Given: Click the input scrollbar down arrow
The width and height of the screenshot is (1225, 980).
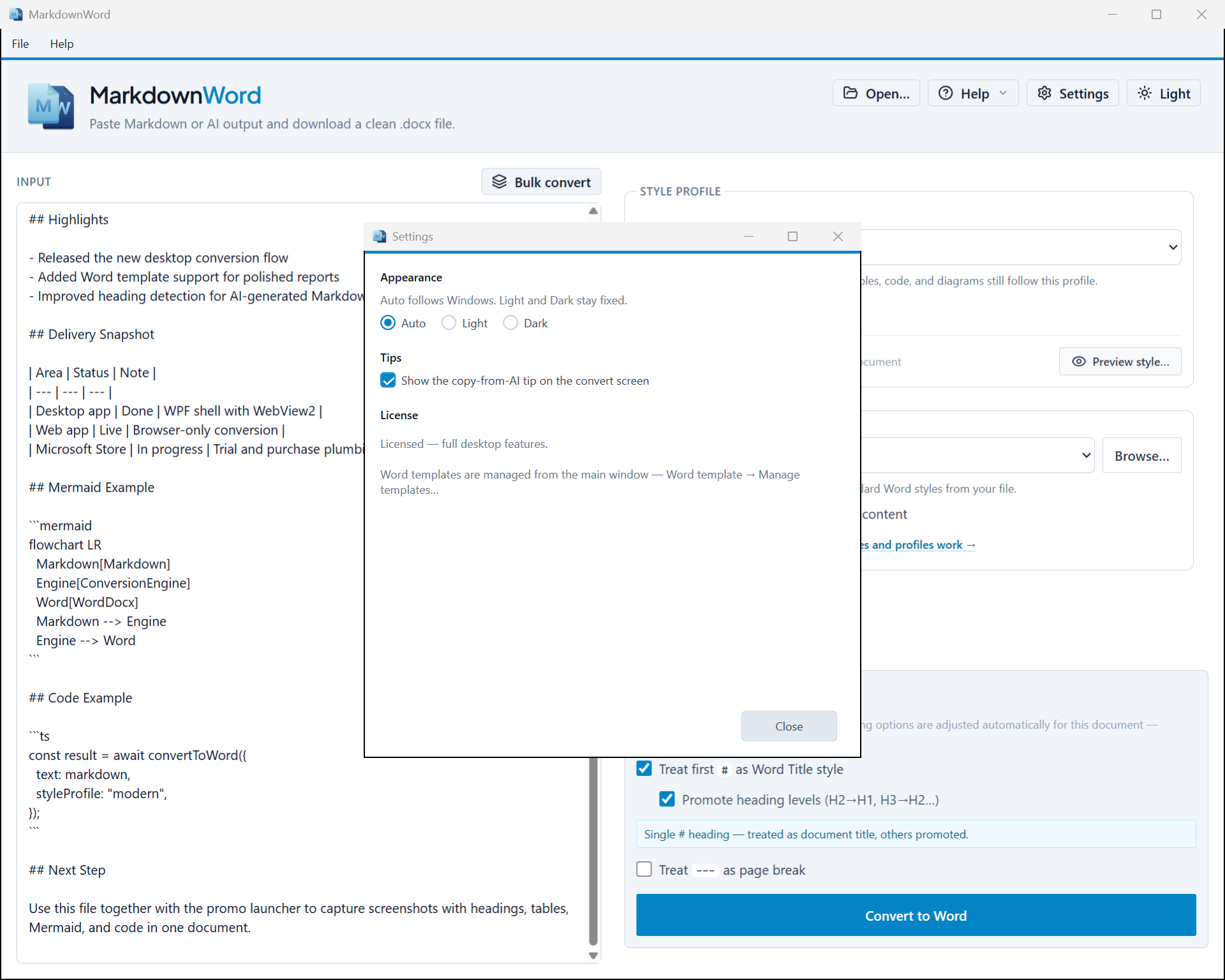Looking at the screenshot, I should click(x=593, y=955).
